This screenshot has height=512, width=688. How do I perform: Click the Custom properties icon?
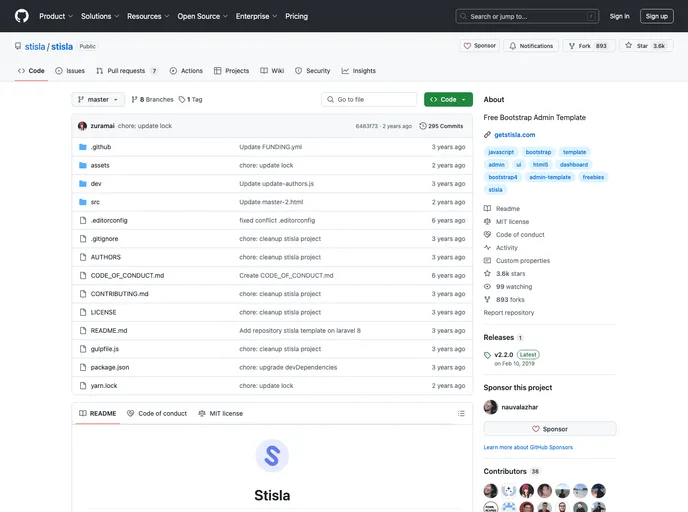point(487,261)
